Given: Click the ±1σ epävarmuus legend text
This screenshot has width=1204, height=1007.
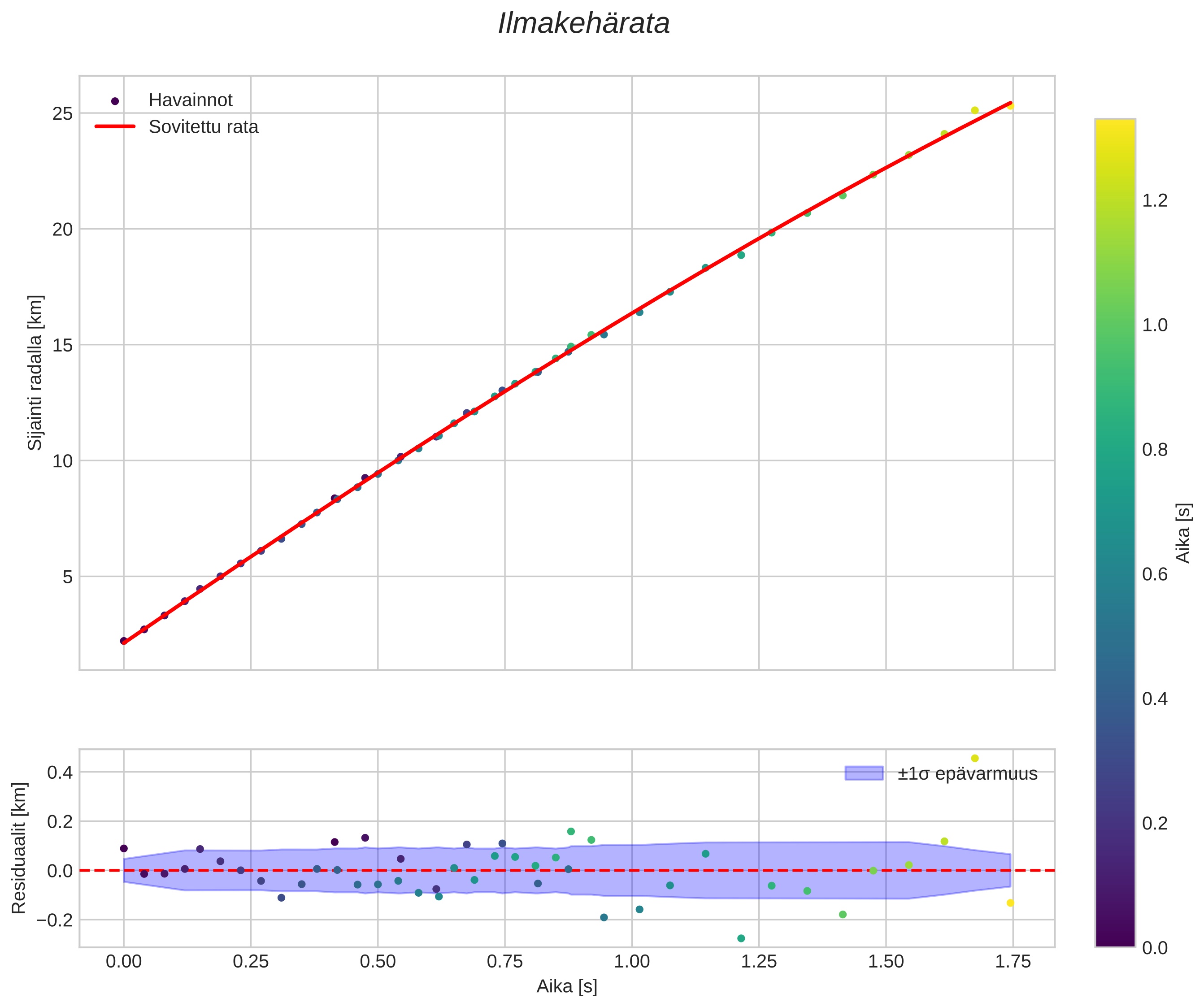Looking at the screenshot, I should click(967, 774).
